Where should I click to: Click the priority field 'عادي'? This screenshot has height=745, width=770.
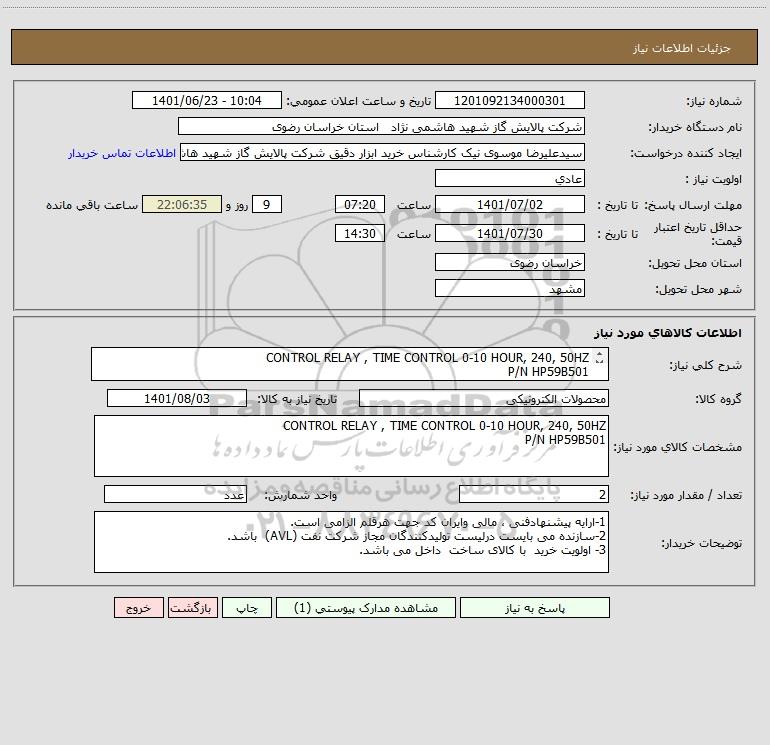coord(510,178)
